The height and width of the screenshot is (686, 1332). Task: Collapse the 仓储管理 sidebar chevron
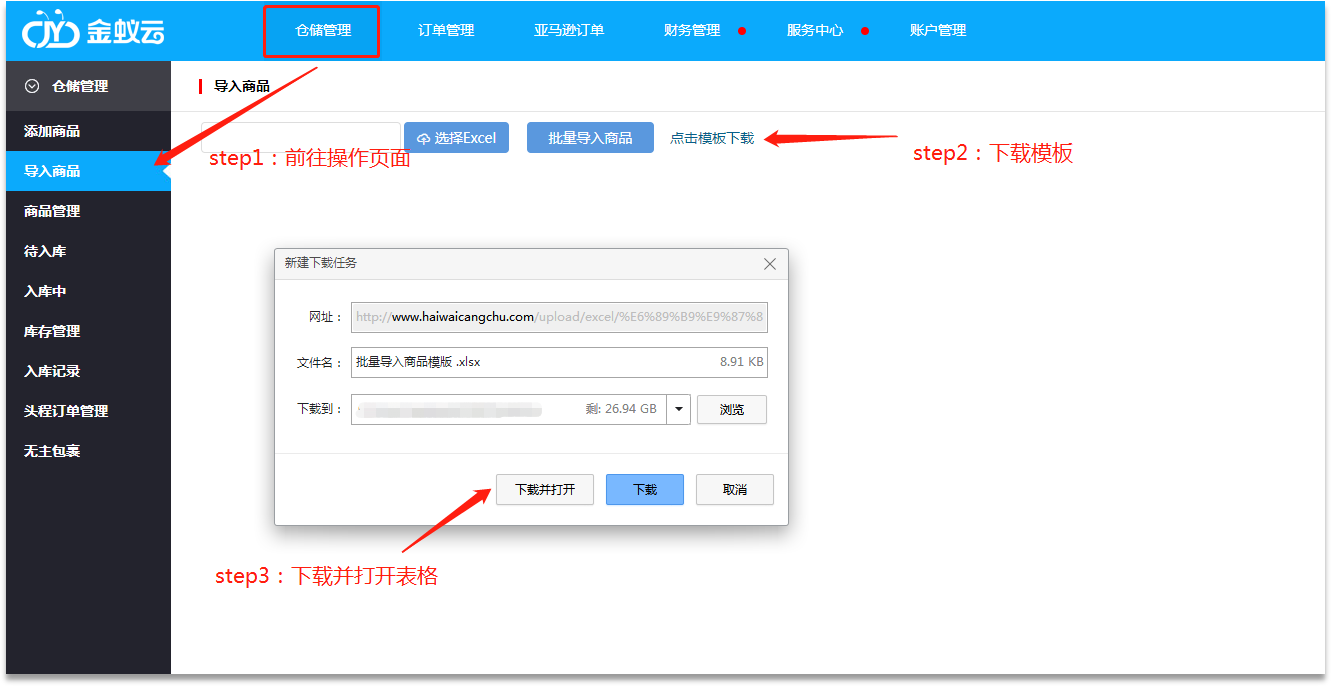click(32, 87)
